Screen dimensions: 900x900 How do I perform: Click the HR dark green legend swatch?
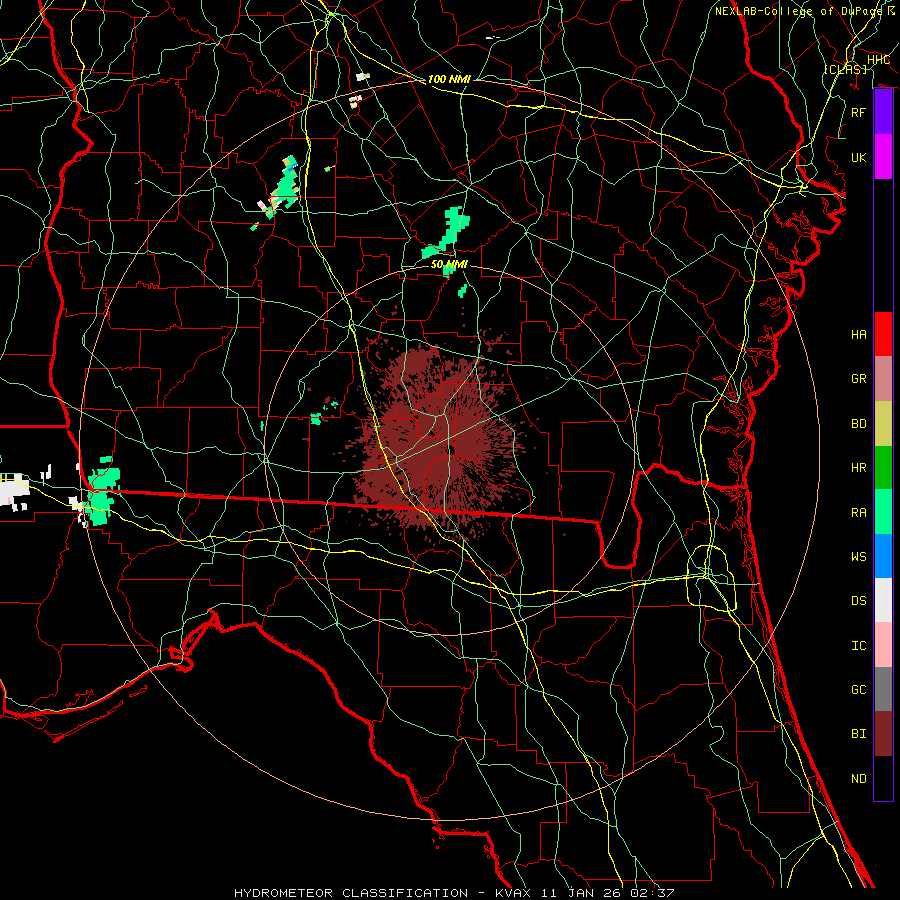[x=883, y=467]
